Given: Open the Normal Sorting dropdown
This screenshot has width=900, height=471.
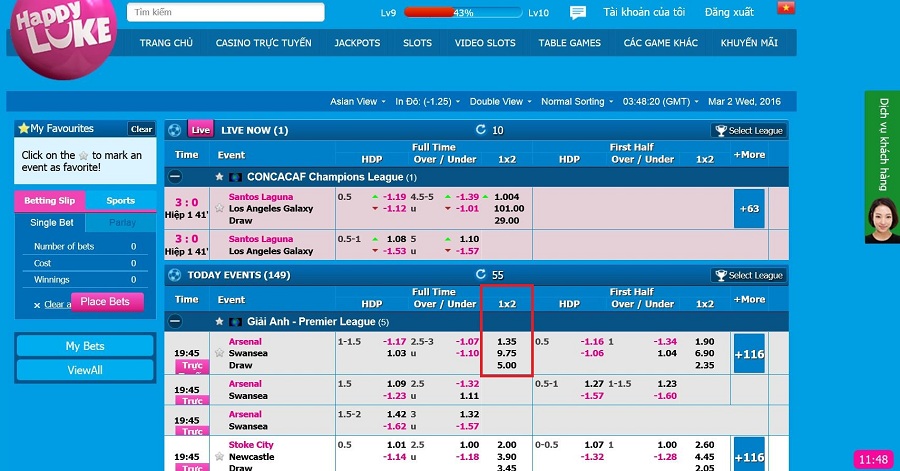Looking at the screenshot, I should pyautogui.click(x=577, y=101).
